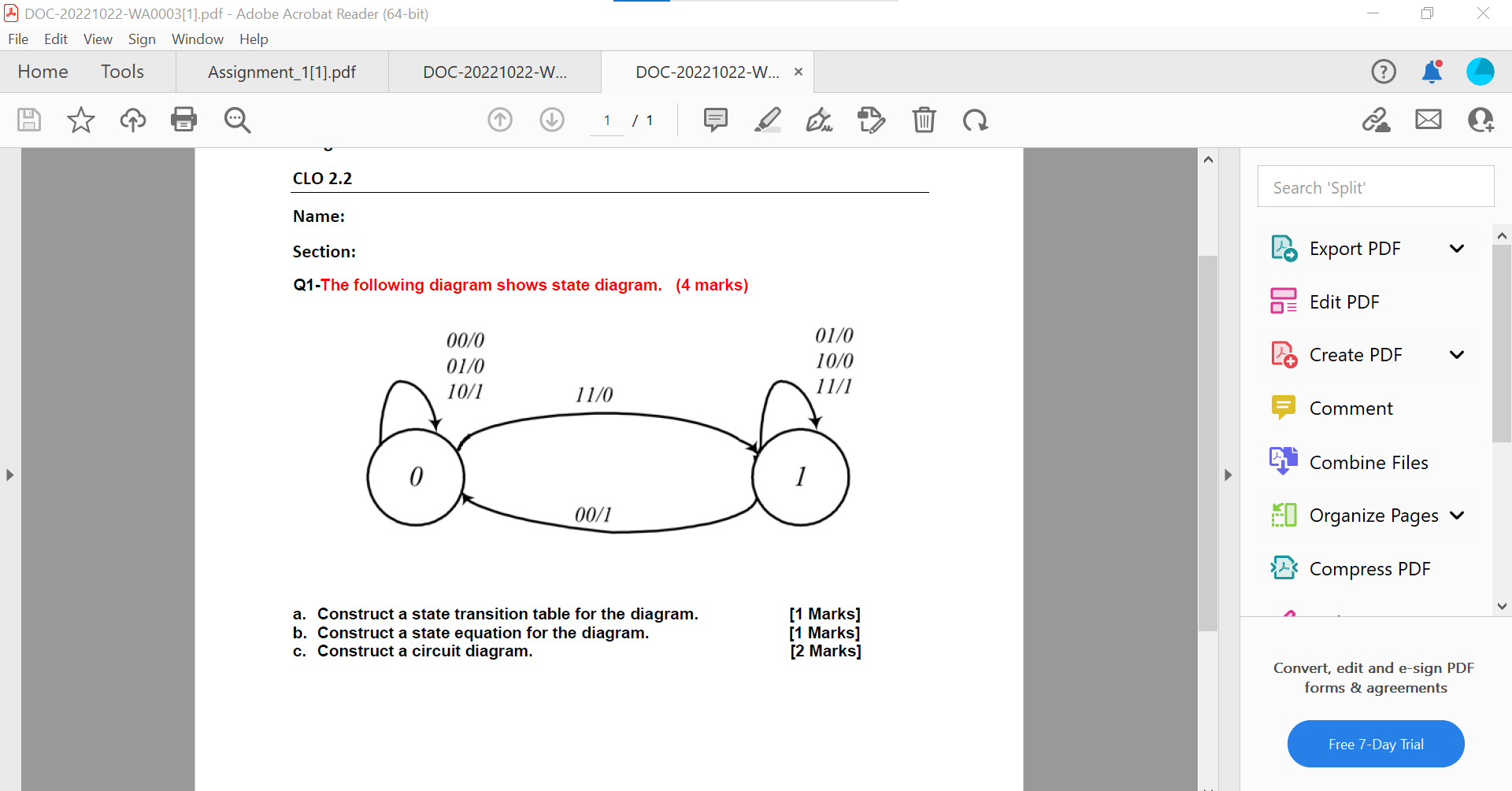Click the page number input field
The width and height of the screenshot is (1512, 791).
coord(607,120)
